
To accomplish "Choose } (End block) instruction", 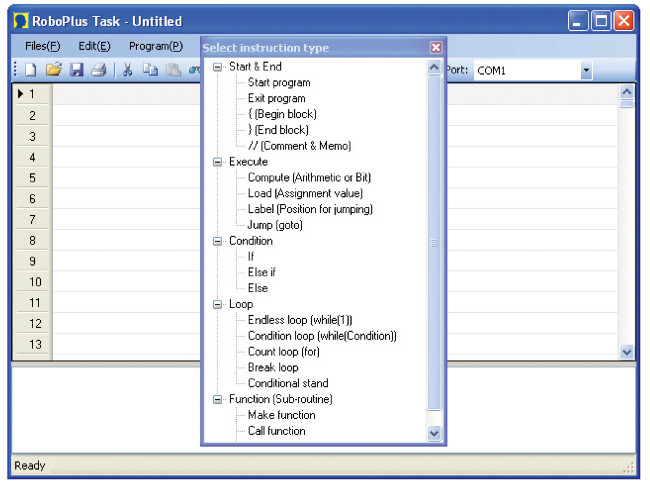I will click(x=278, y=130).
